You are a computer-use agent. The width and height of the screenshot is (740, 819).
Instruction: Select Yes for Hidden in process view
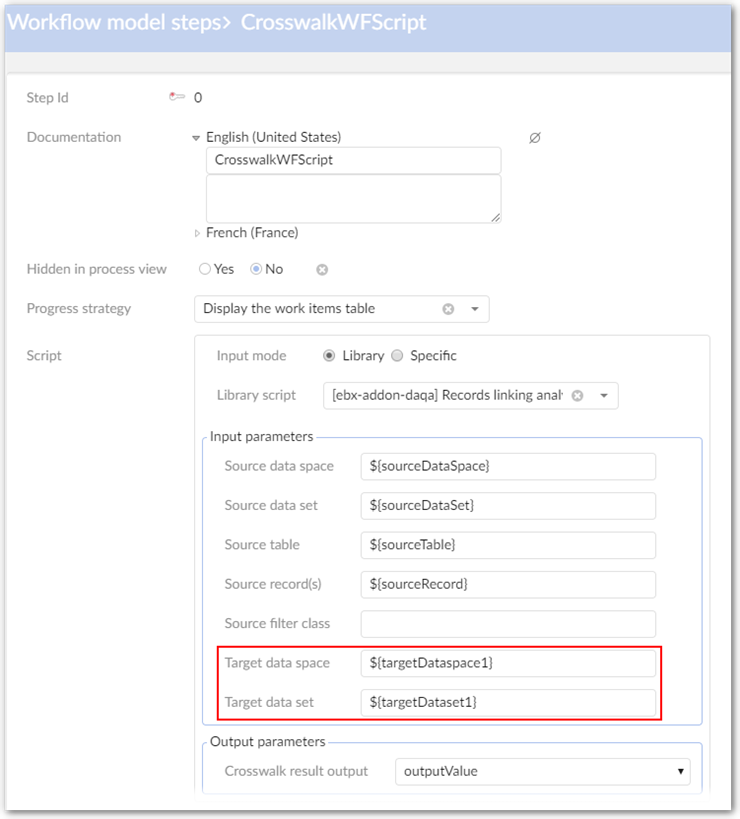205,269
